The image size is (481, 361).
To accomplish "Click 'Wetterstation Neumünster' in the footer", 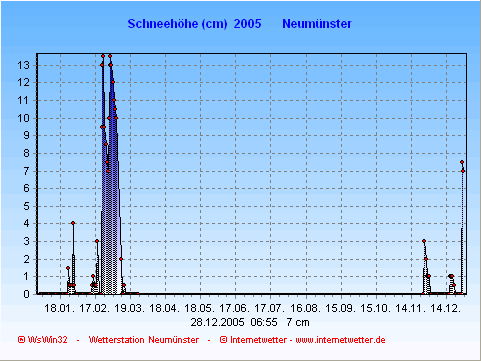I will click(x=144, y=340).
